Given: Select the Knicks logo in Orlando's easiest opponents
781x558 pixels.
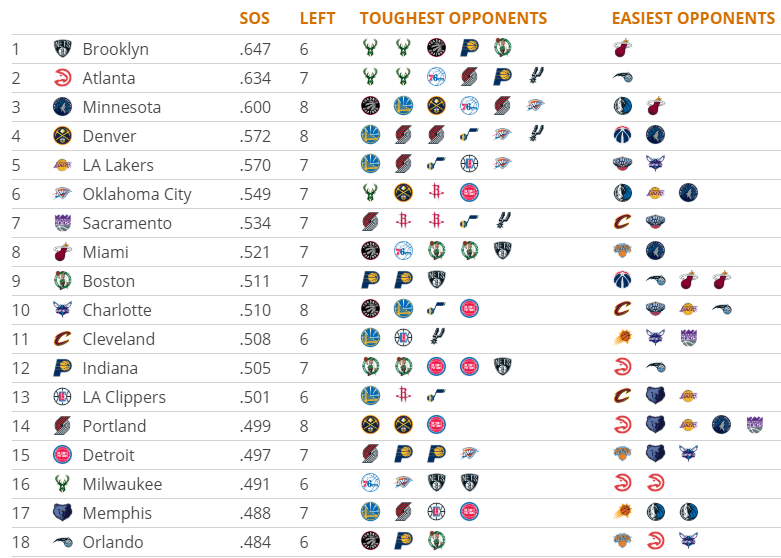Looking at the screenshot, I should 622,540.
